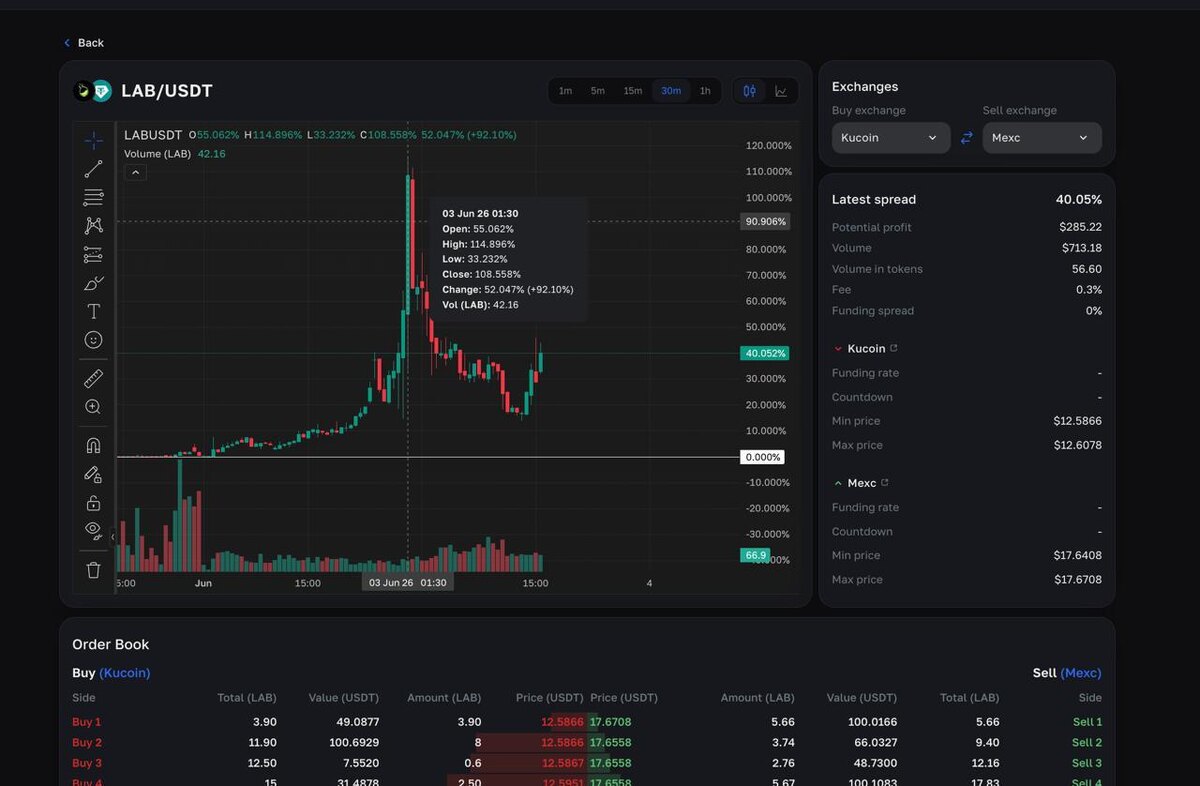Open the Kucoin buy exchange dropdown

pyautogui.click(x=891, y=138)
